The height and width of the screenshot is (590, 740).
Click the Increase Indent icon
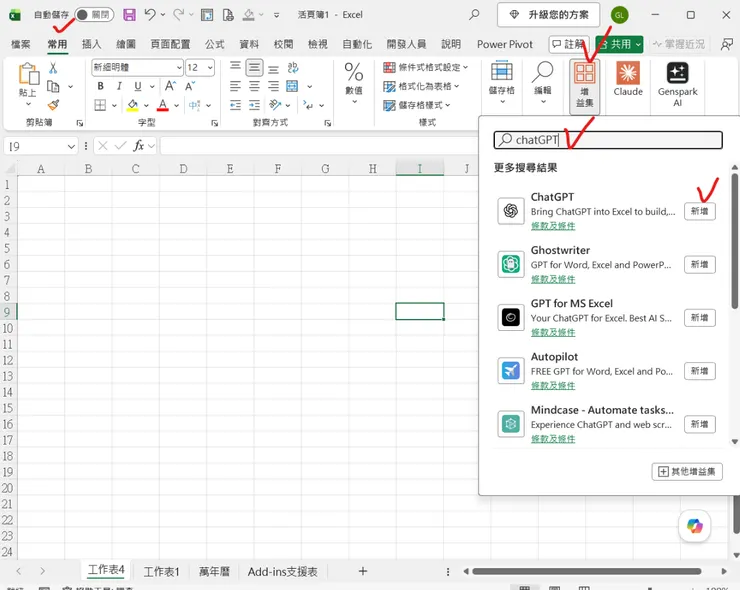[x=254, y=105]
